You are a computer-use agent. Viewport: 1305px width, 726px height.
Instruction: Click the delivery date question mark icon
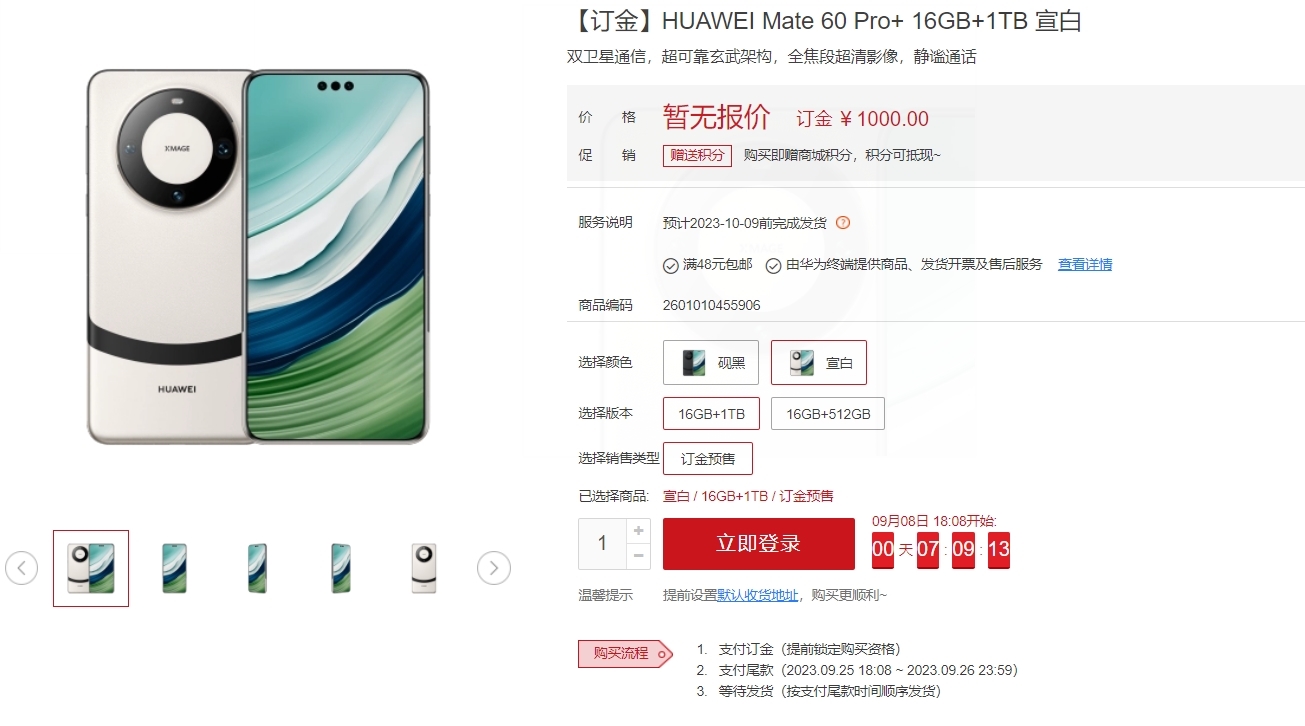click(842, 223)
